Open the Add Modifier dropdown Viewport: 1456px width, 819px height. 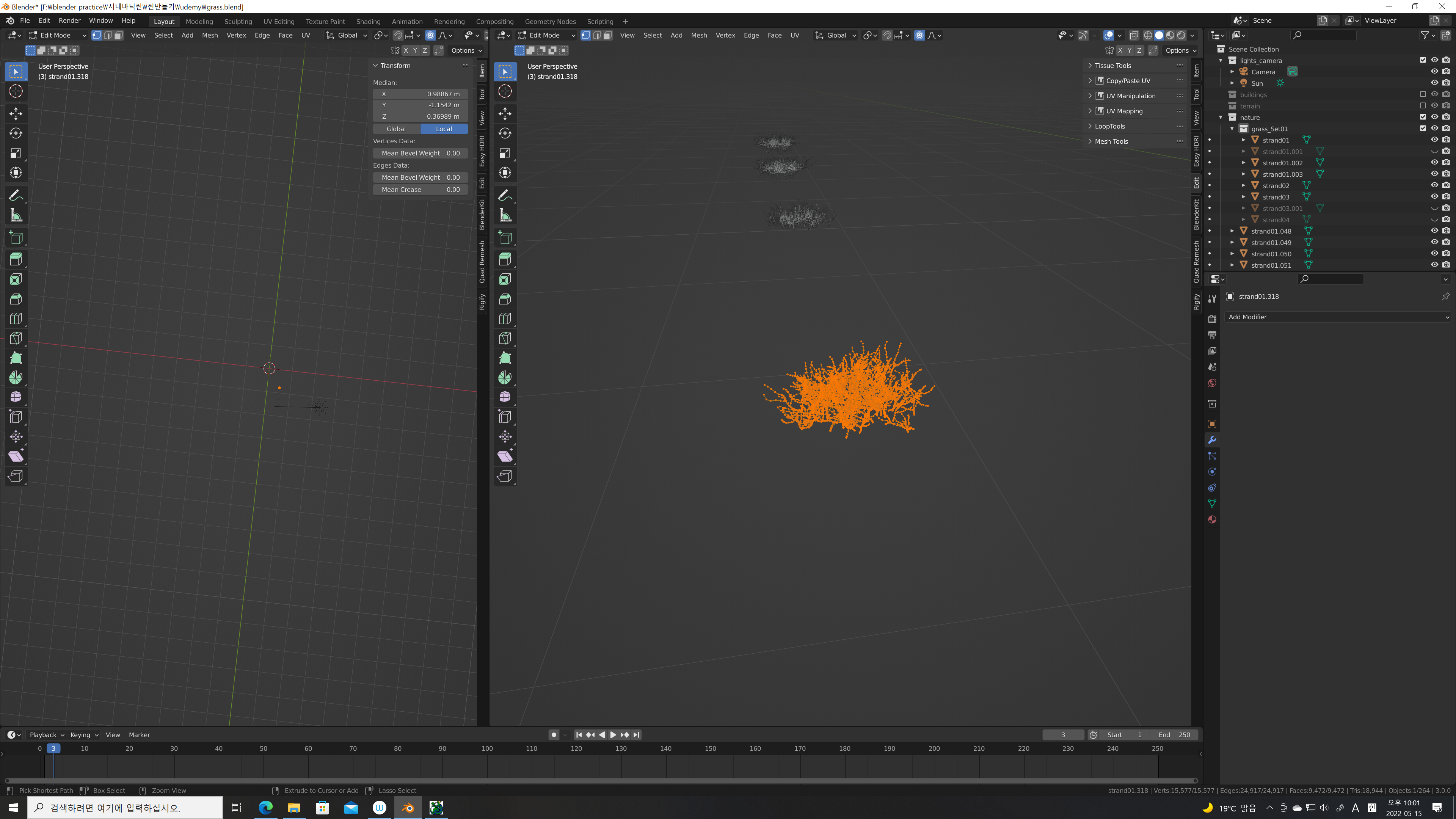pos(1337,317)
